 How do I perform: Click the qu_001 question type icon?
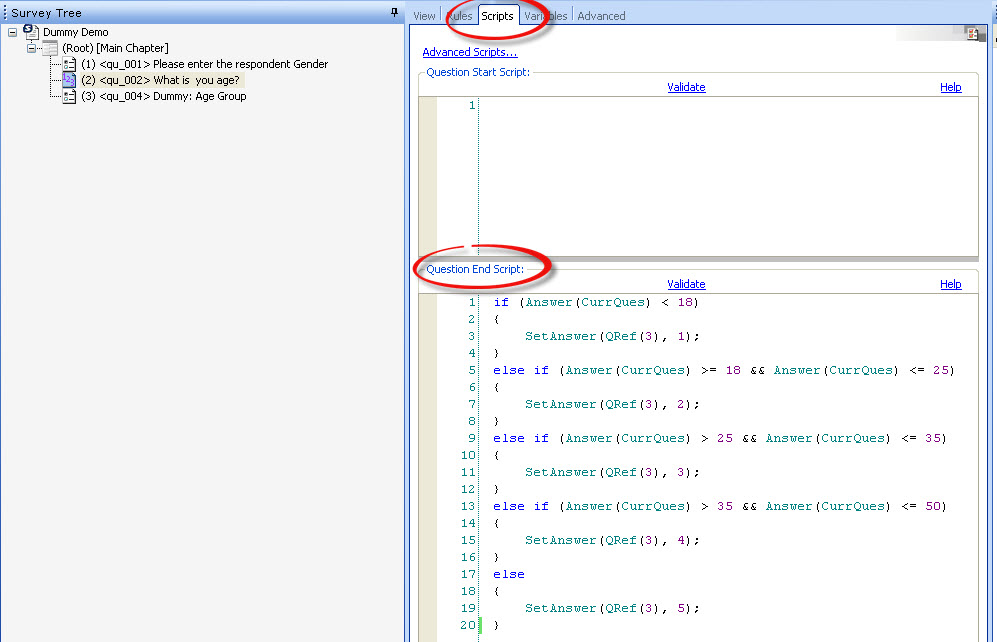coord(69,64)
